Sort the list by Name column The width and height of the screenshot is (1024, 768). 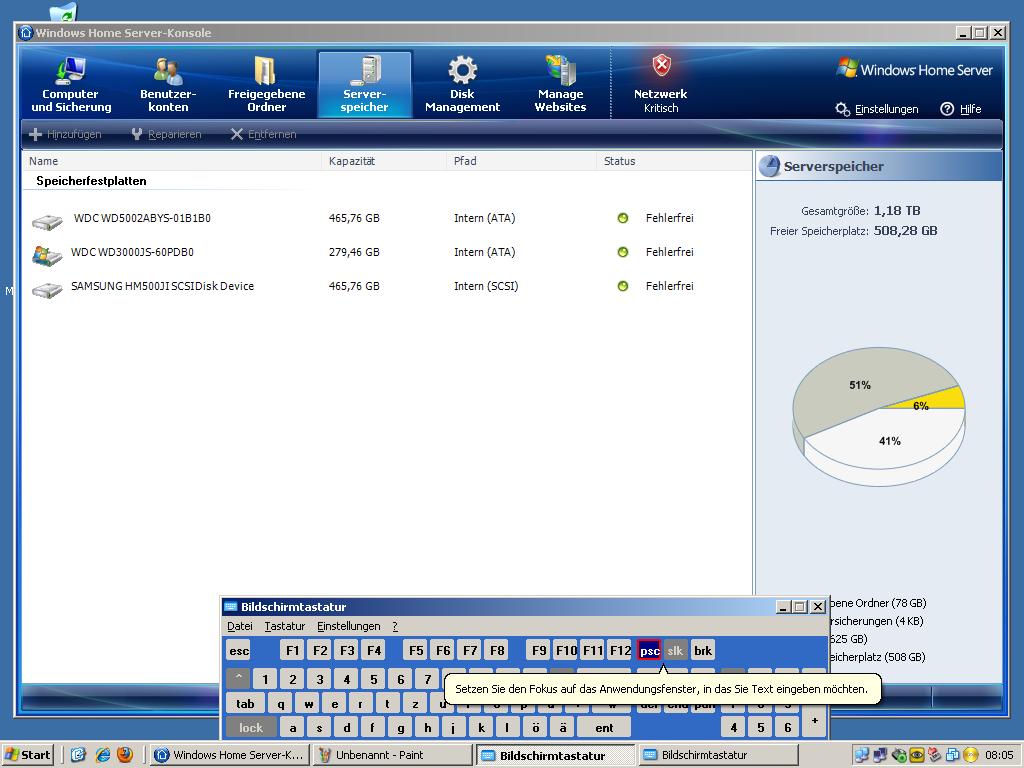click(x=172, y=161)
